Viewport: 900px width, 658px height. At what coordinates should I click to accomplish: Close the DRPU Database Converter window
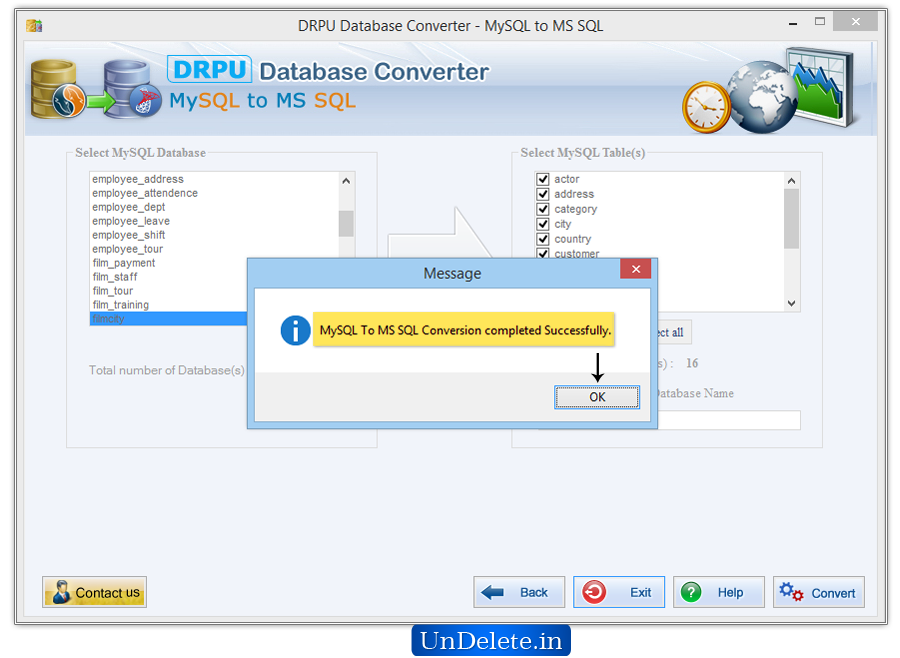[x=855, y=22]
